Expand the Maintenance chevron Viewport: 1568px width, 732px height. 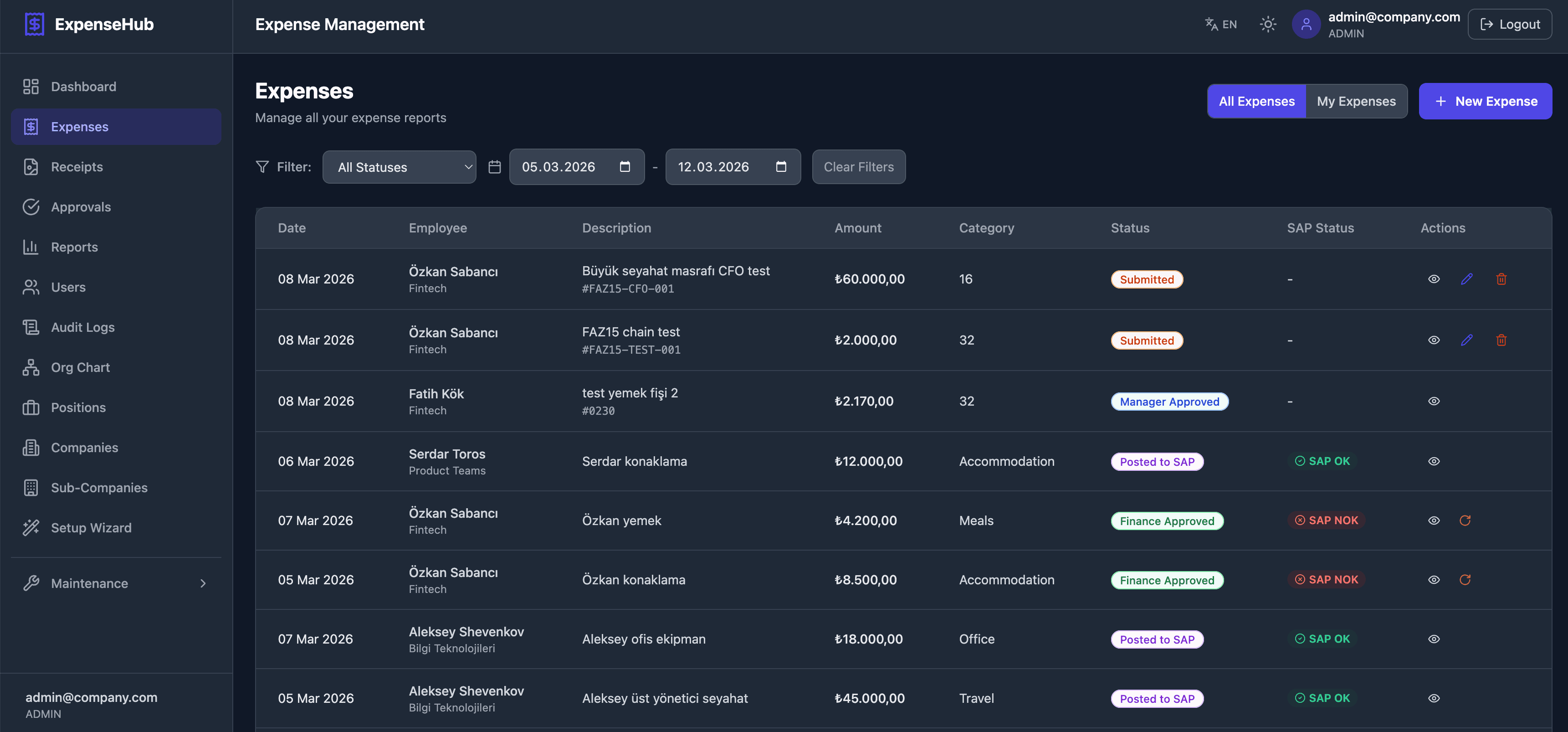(x=203, y=583)
